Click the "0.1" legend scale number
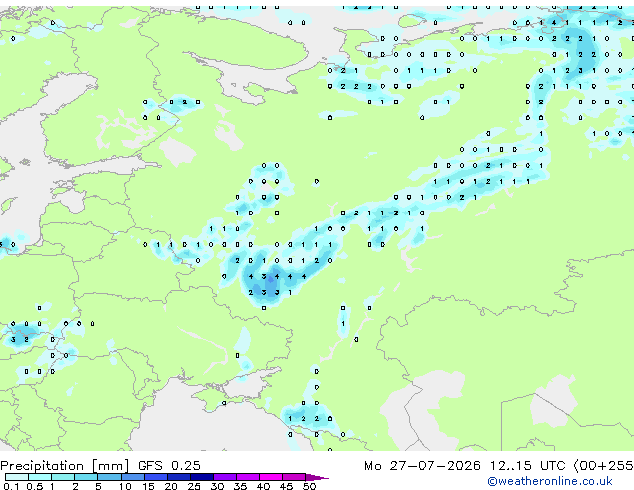Image resolution: width=634 pixels, height=490 pixels. tap(11, 486)
